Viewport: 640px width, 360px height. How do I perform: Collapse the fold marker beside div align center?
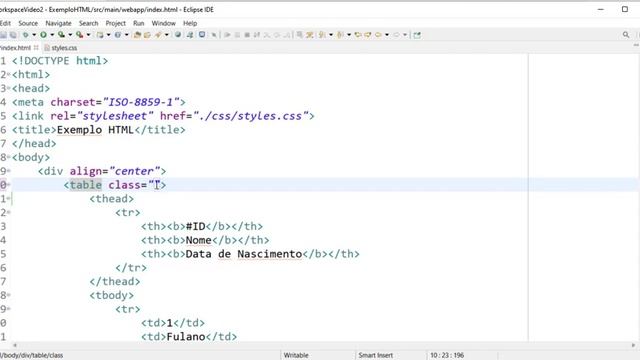point(9,171)
